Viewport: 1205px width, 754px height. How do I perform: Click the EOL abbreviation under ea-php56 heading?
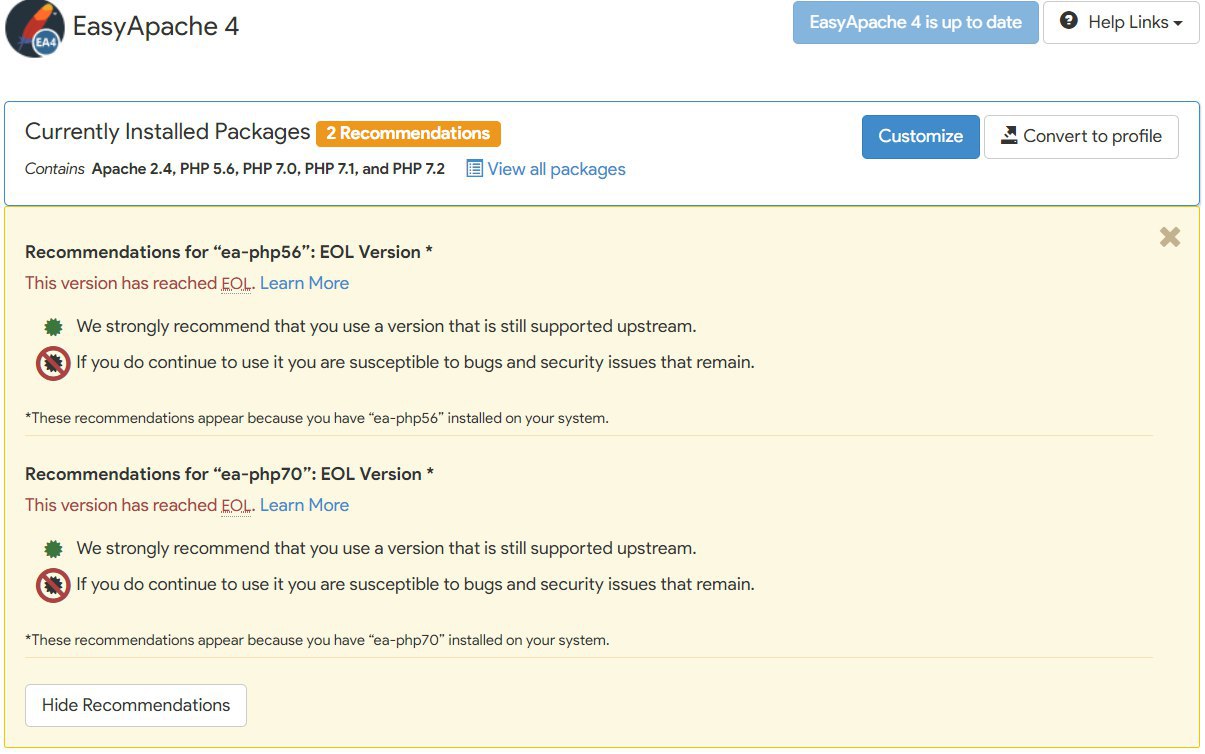pyautogui.click(x=236, y=284)
